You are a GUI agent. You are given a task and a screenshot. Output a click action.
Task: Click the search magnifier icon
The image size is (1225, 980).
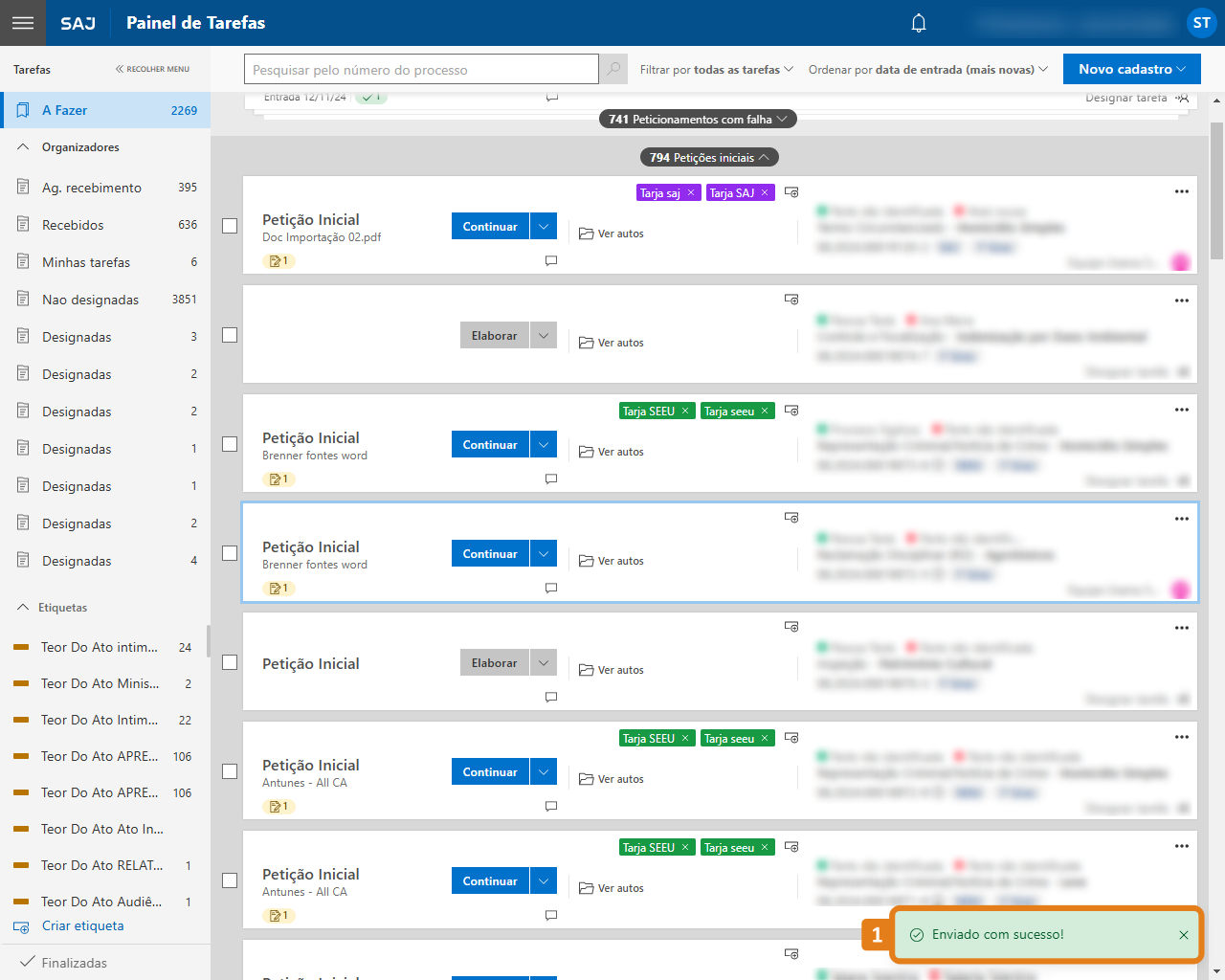coord(613,69)
